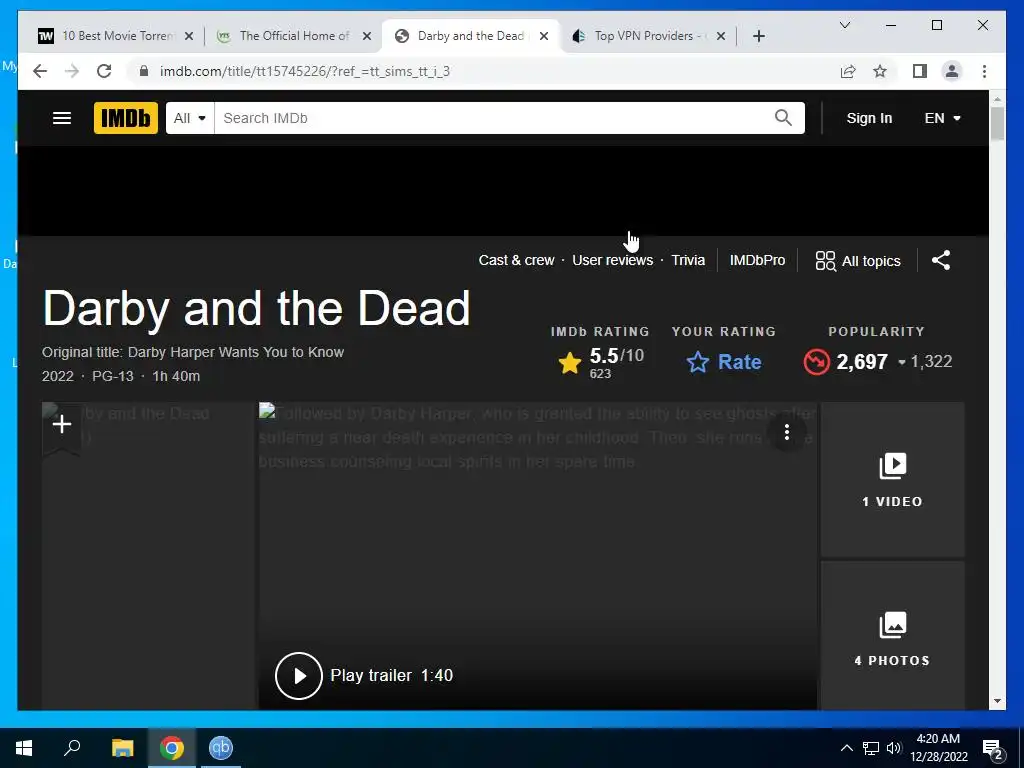Open a new browser tab
The height and width of the screenshot is (768, 1024).
tap(759, 37)
